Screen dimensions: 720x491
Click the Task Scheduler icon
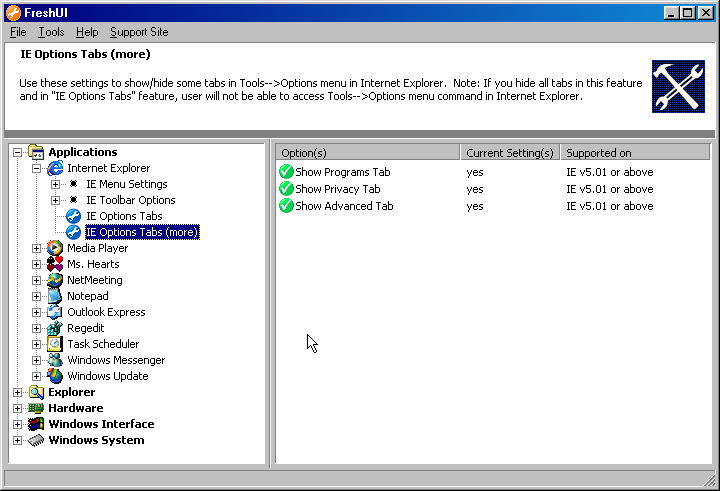(56, 344)
